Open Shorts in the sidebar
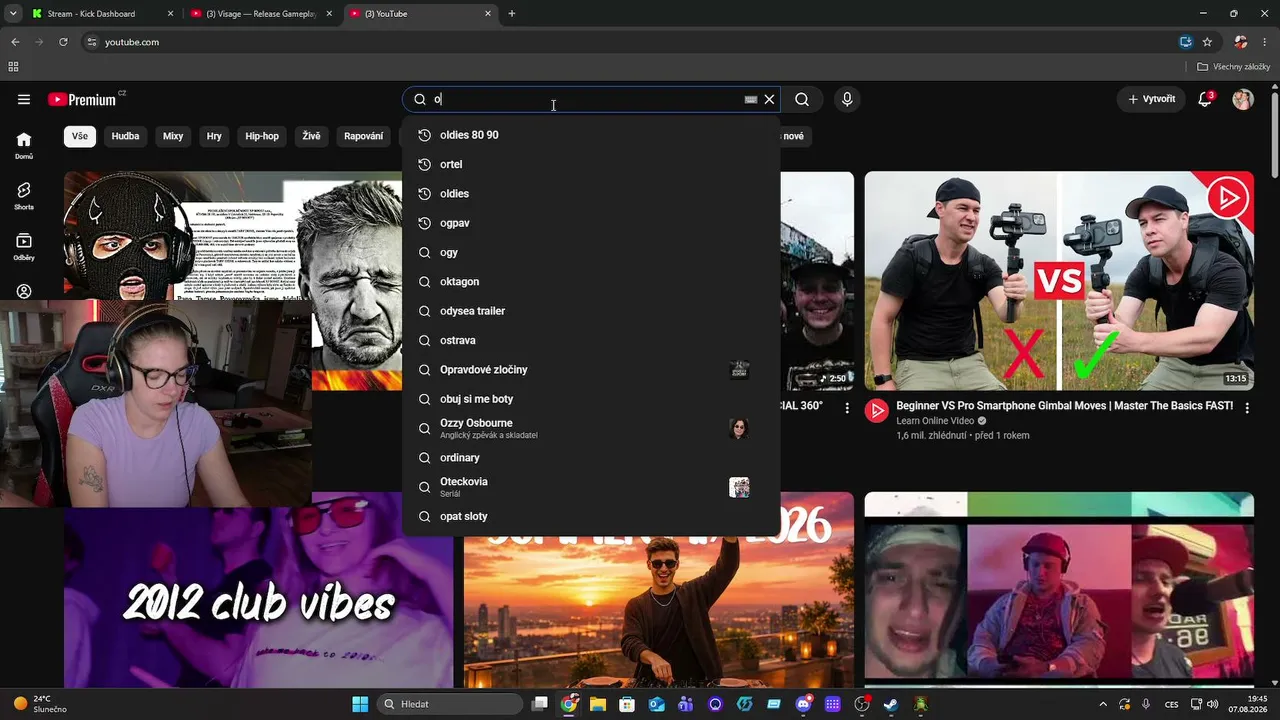Viewport: 1280px width, 720px height. [x=24, y=196]
